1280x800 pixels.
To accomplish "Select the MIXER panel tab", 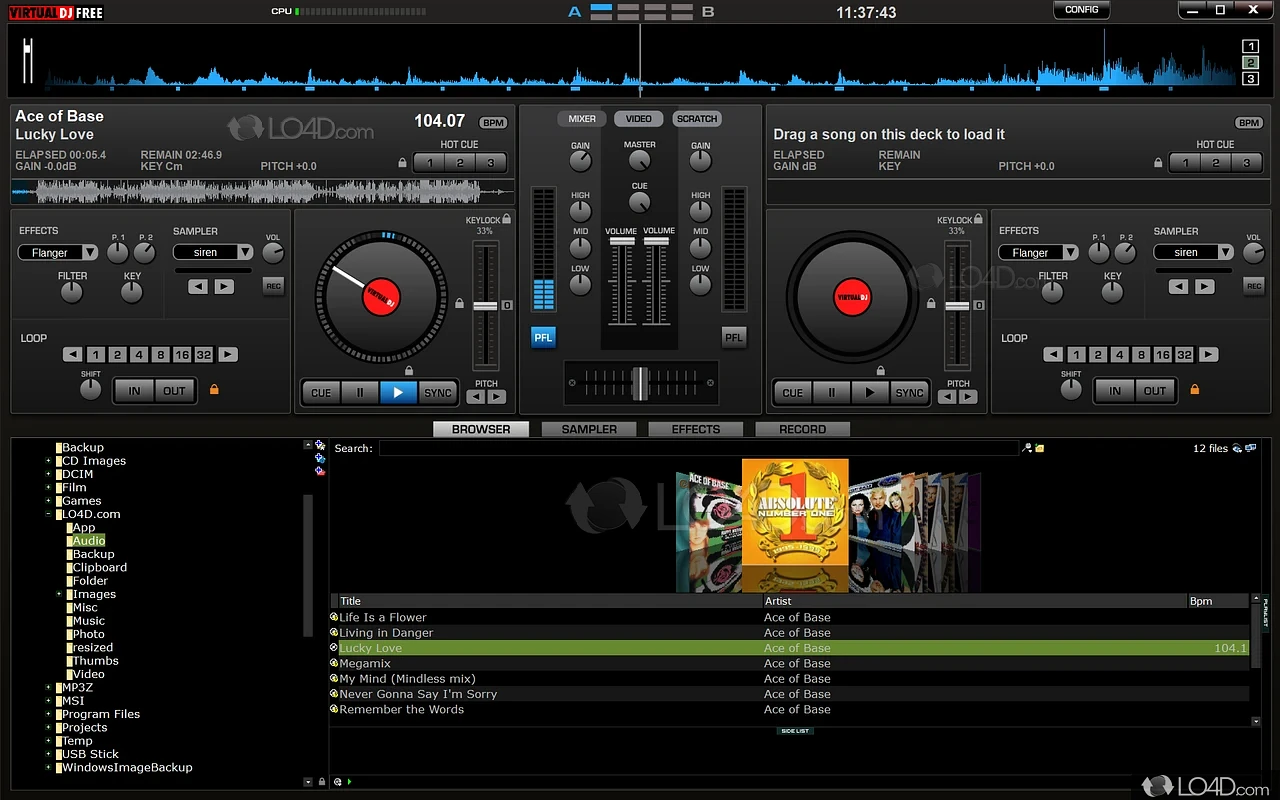I will click(582, 119).
